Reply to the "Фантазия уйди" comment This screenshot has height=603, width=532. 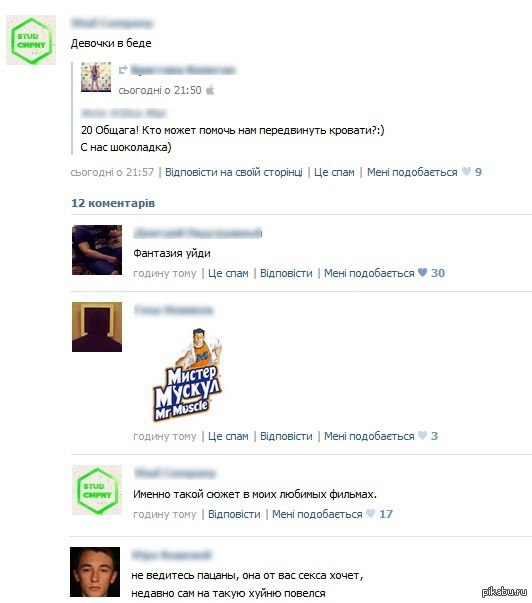tap(286, 273)
